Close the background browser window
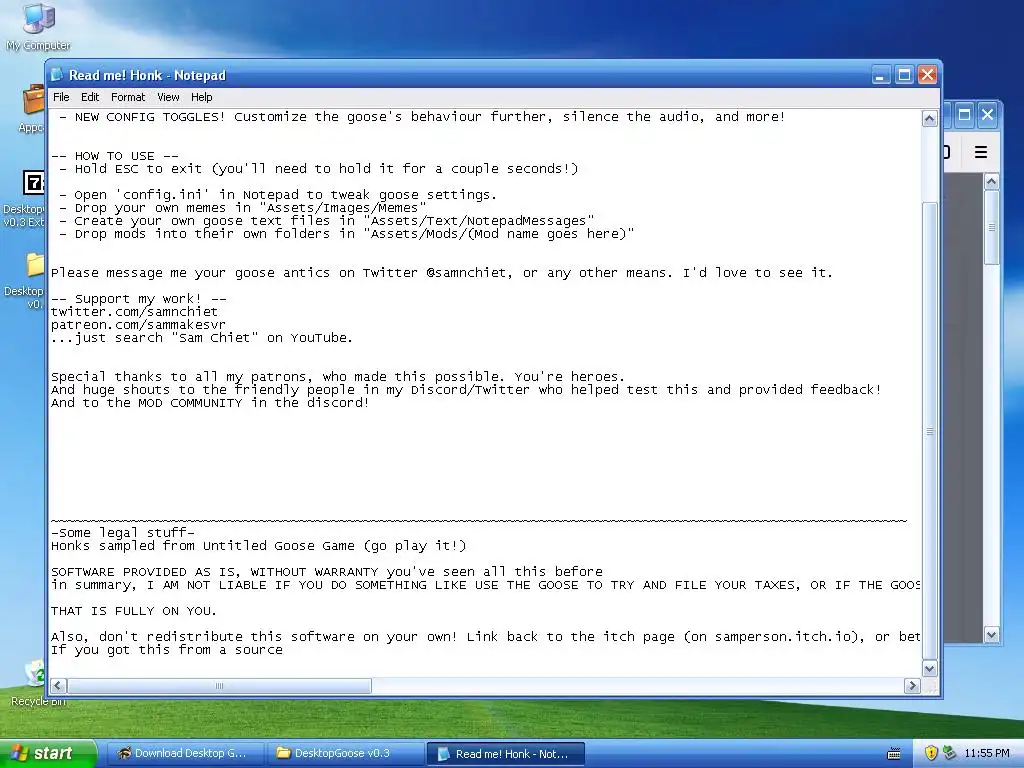This screenshot has height=768, width=1024. tap(987, 115)
